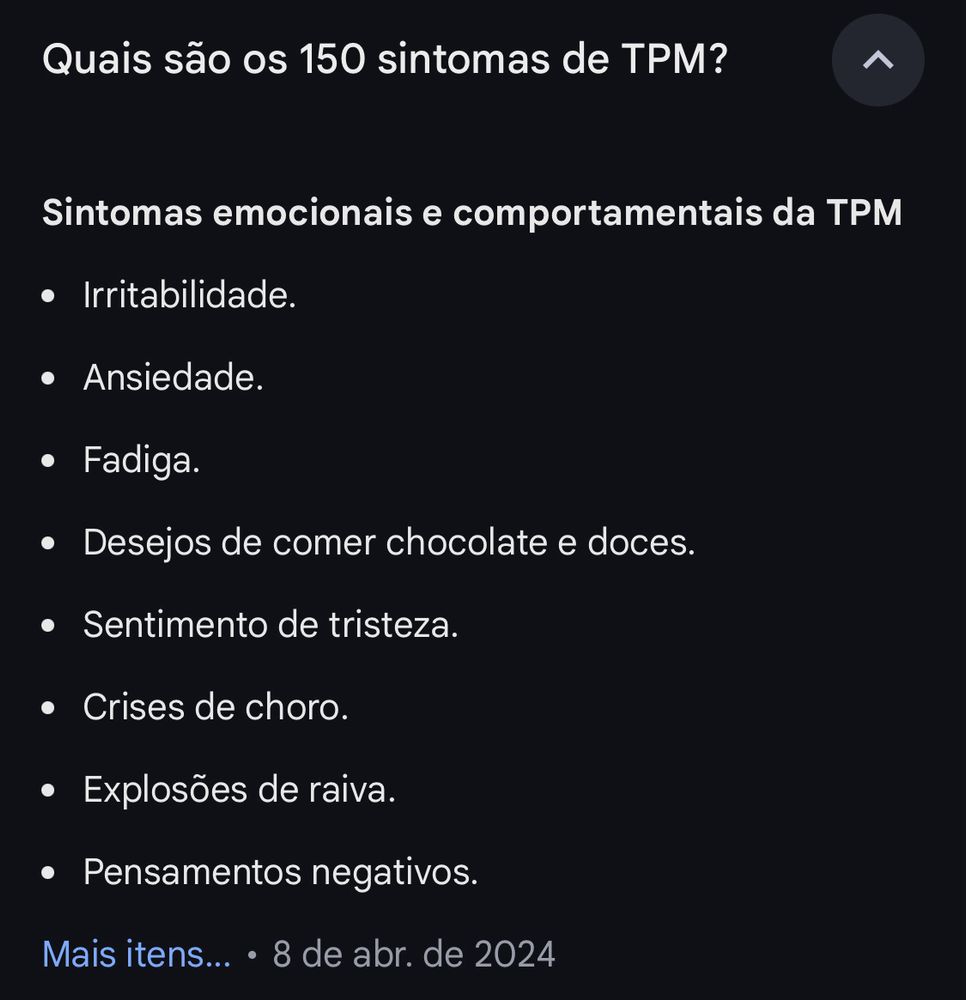The height and width of the screenshot is (1000, 966).
Task: Click the 'Crises de choro.' item
Action: [x=216, y=707]
